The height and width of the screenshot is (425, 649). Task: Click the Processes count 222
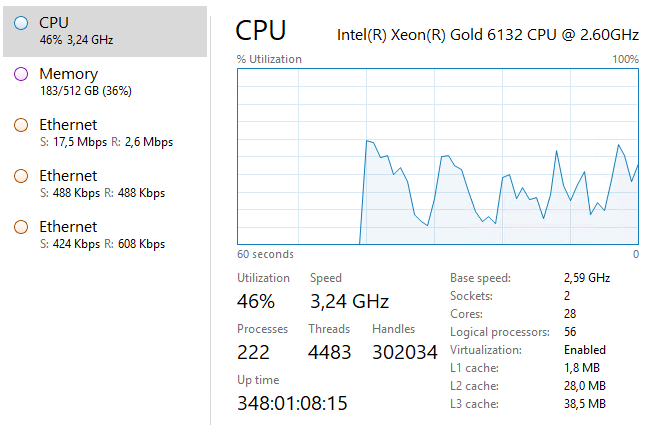pos(253,352)
